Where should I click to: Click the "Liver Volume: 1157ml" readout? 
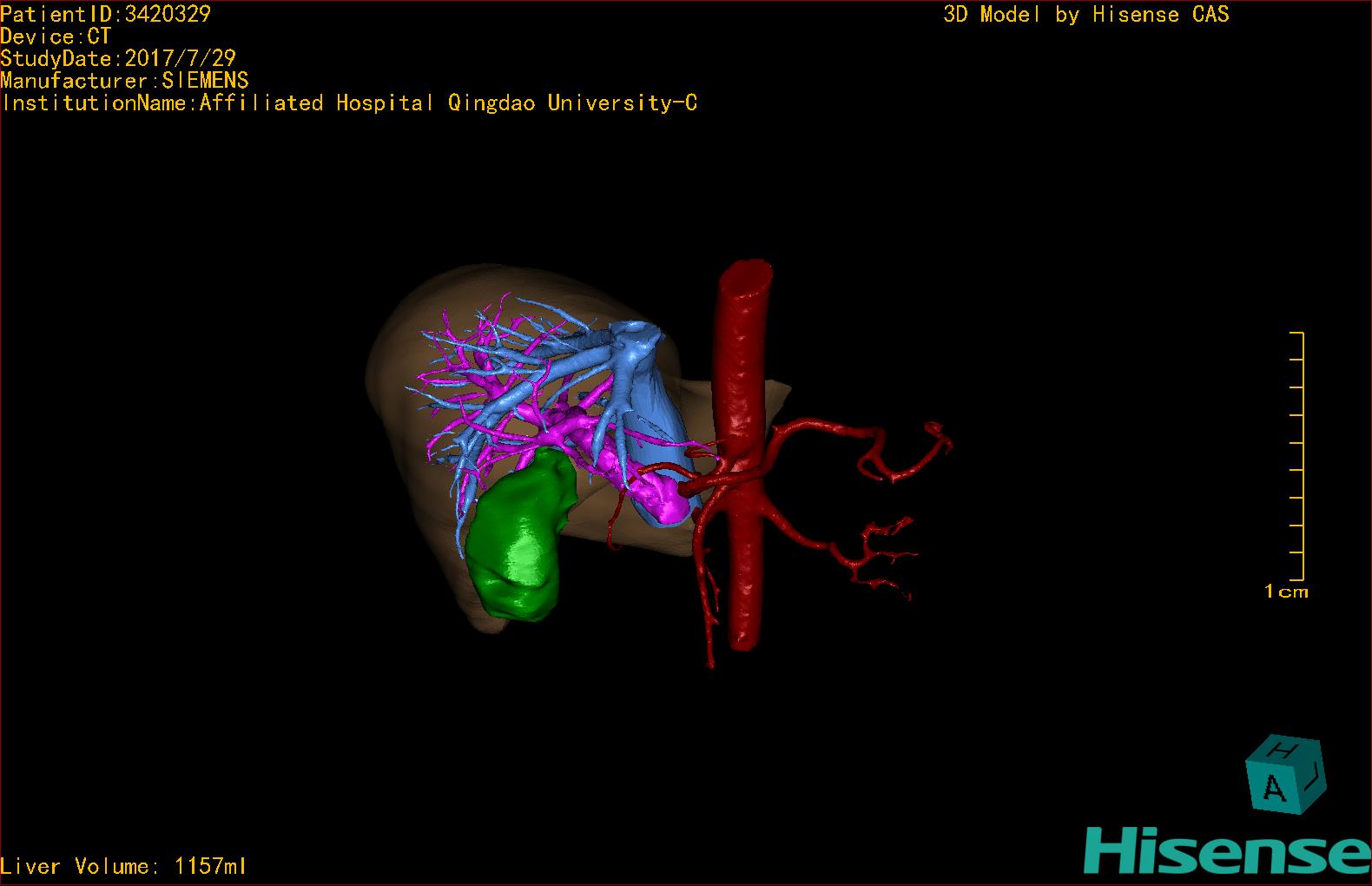[123, 866]
